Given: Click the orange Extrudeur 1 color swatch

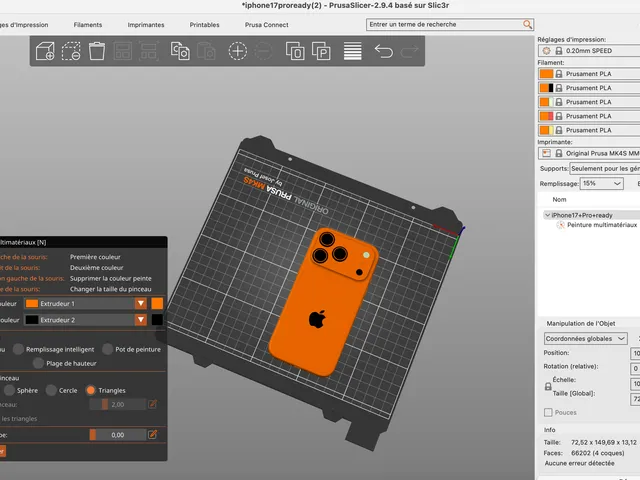Looking at the screenshot, I should (157, 303).
